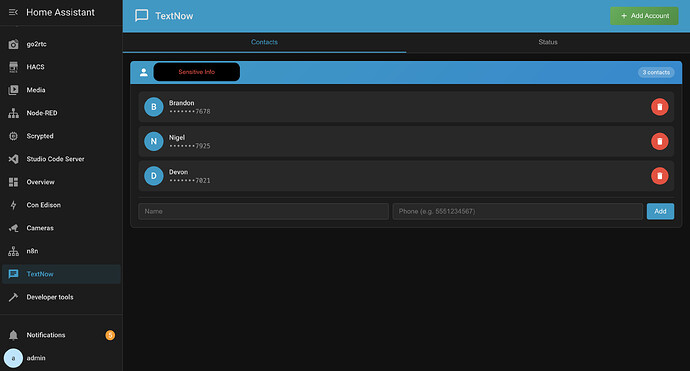690x371 pixels.
Task: Click the Add Account button
Action: pyautogui.click(x=644, y=16)
